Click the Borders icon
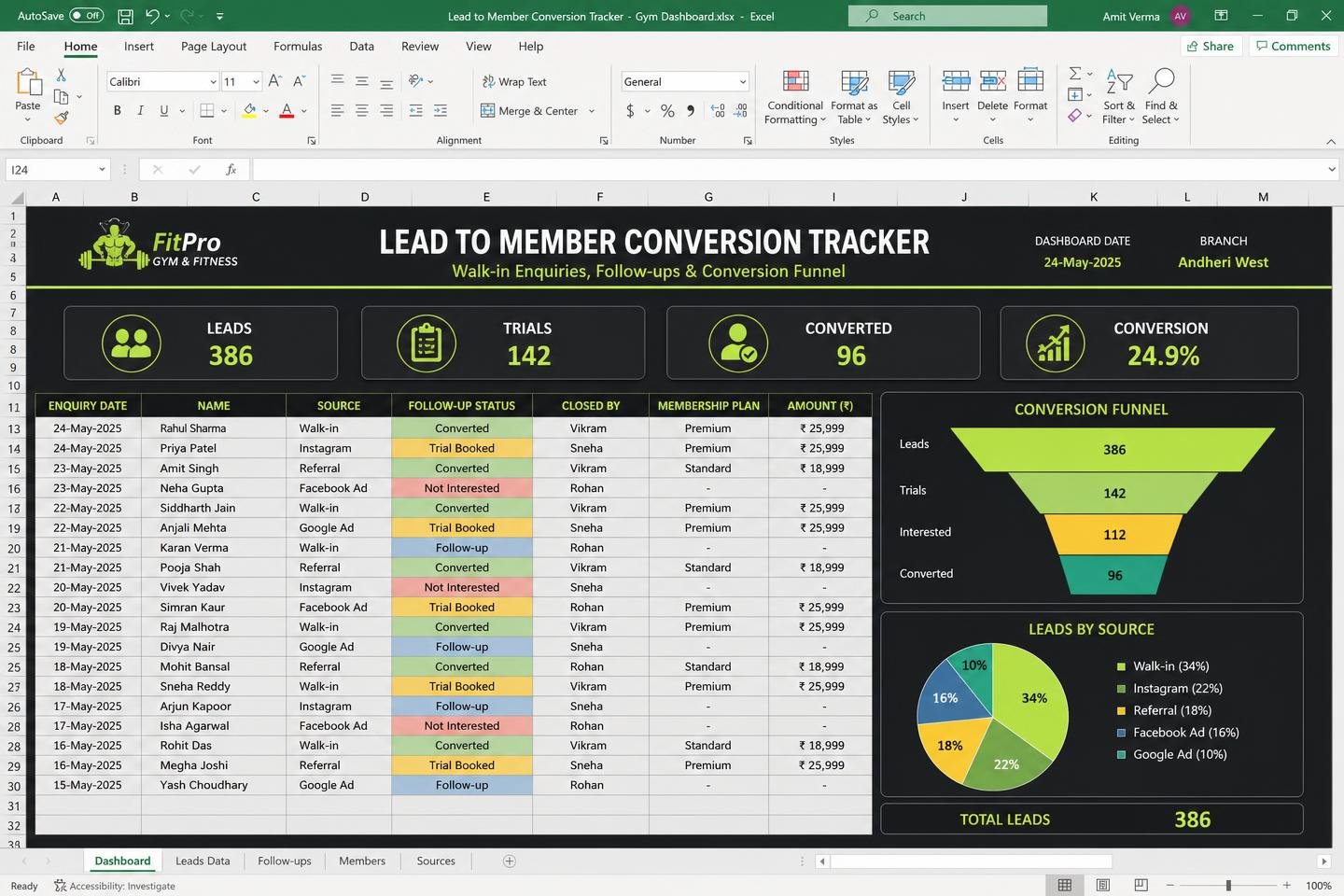Screen dimensions: 1344x896 pyautogui.click(x=207, y=110)
